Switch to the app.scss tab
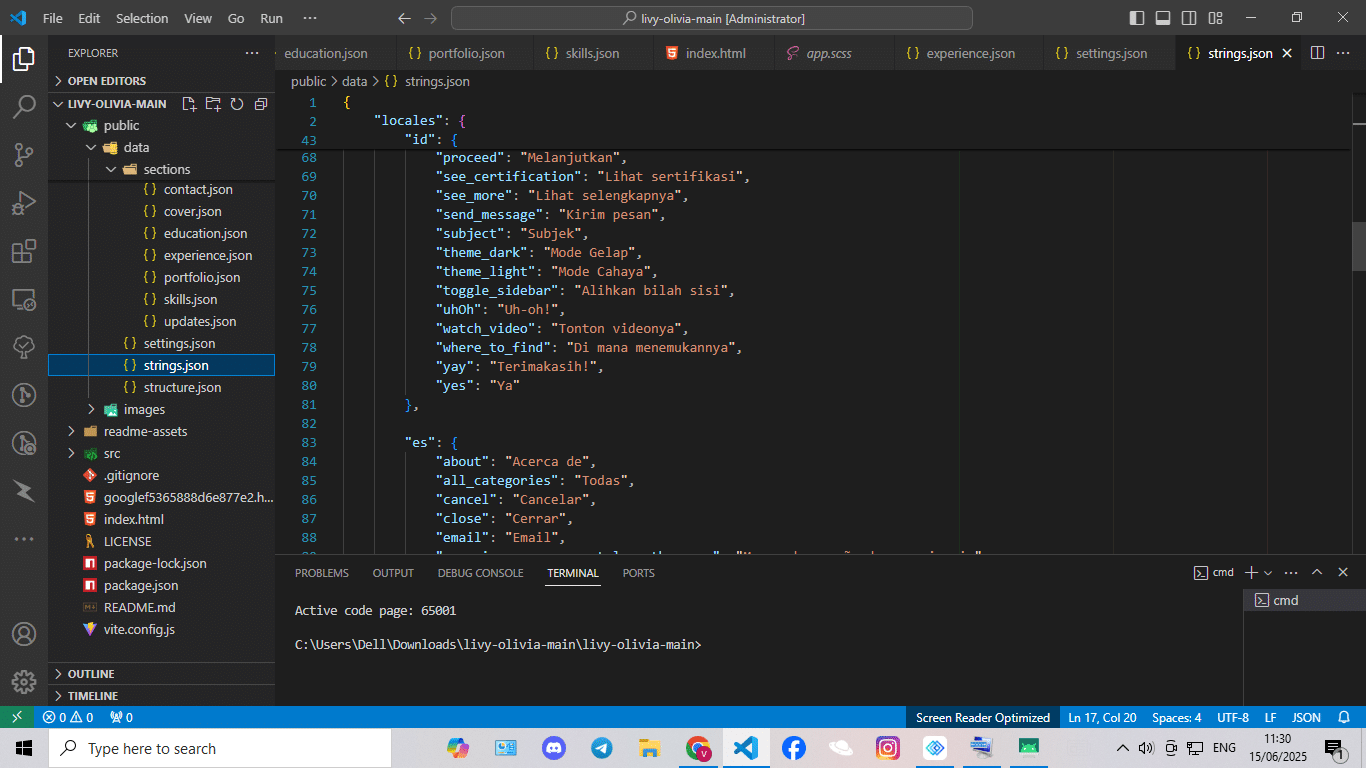The width and height of the screenshot is (1366, 768). [831, 52]
